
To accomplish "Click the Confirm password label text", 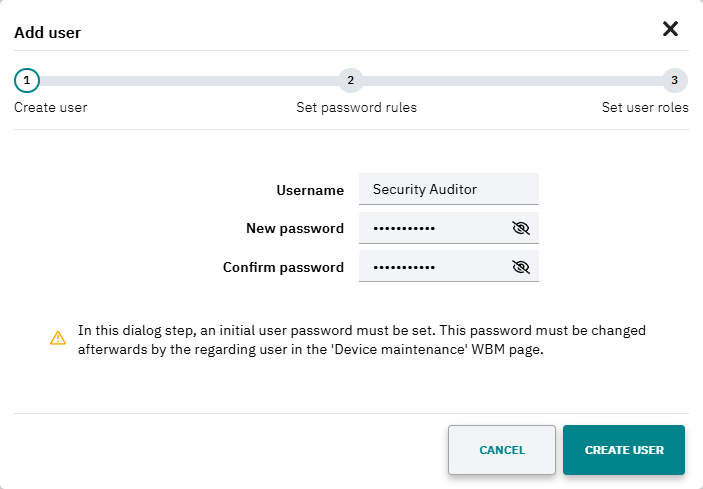I will point(283,268).
